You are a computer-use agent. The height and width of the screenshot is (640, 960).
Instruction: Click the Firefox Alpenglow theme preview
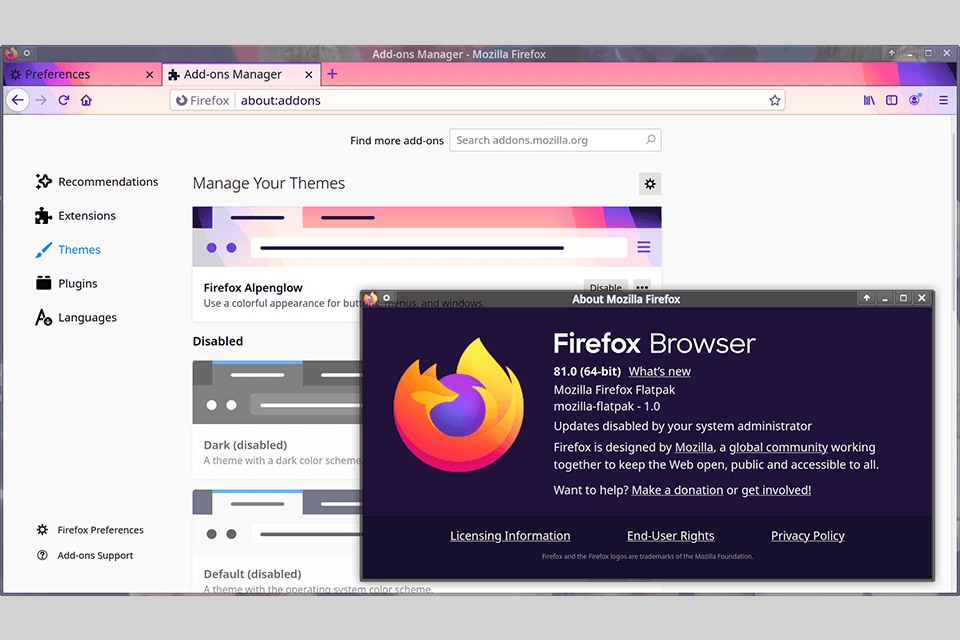427,236
